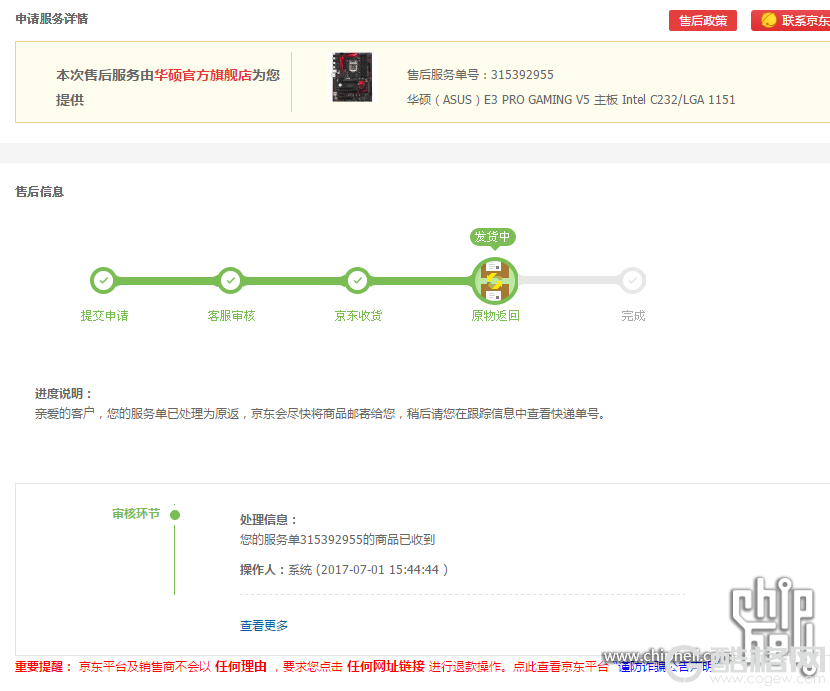Click the greyed 完成 step checkmark icon
This screenshot has width=830, height=691.
[x=633, y=280]
